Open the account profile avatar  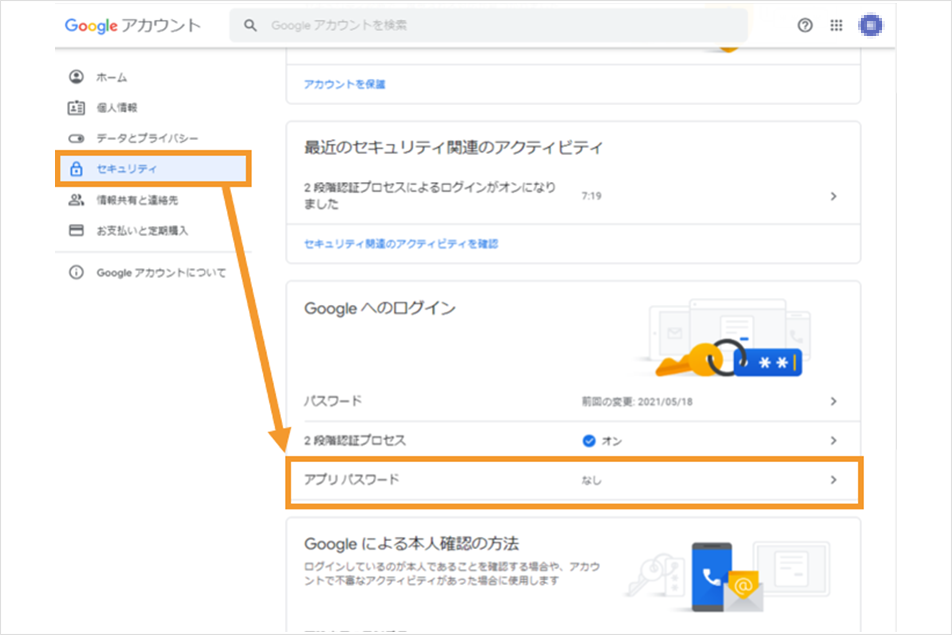[871, 25]
